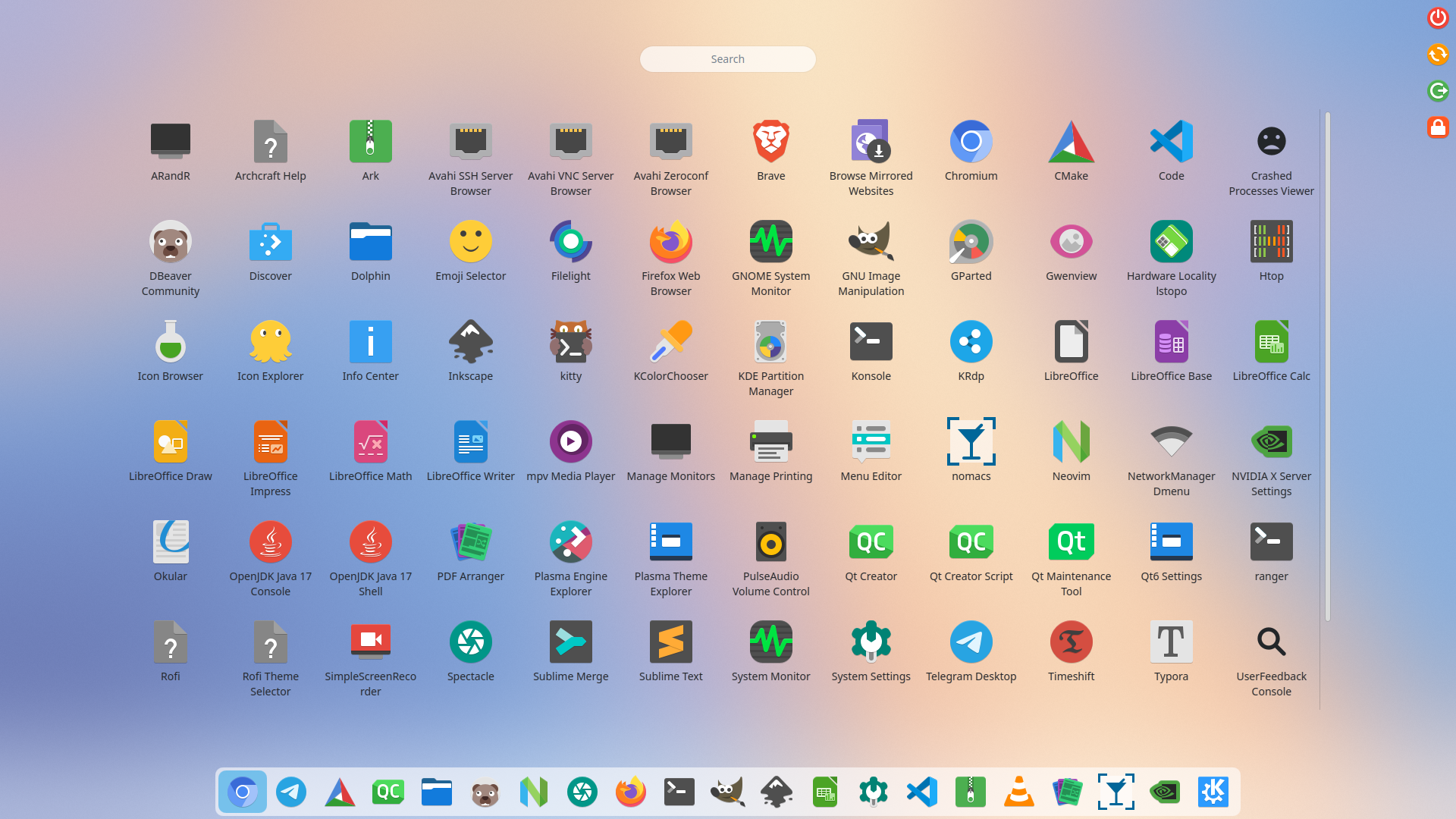The image size is (1456, 819).
Task: Open LibreOffice Math
Action: 371,450
